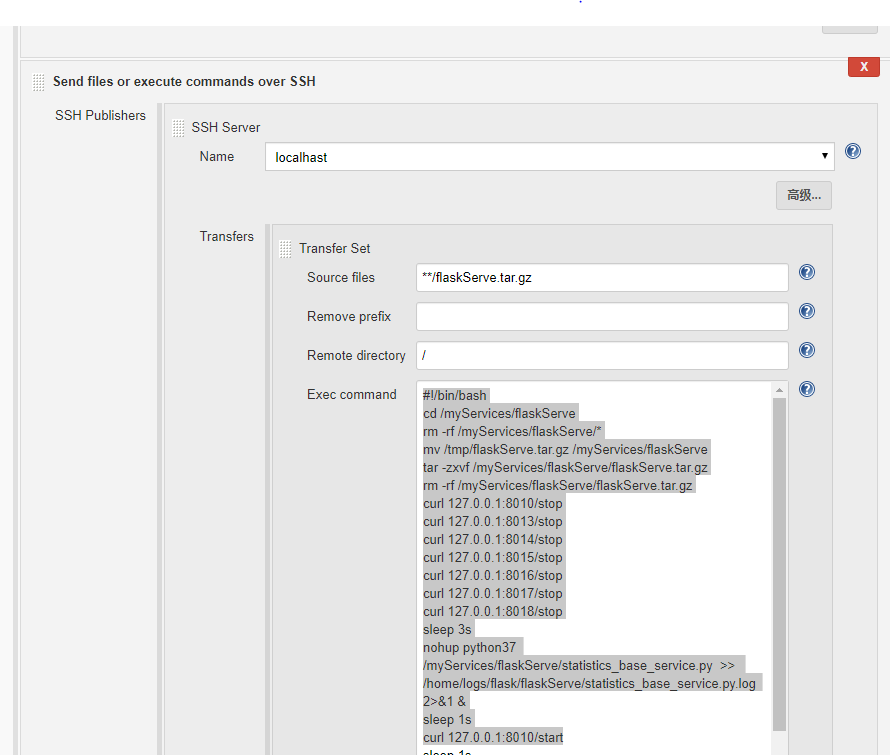Click the Transfer Set section title
Image resolution: width=890 pixels, height=755 pixels.
click(x=334, y=249)
